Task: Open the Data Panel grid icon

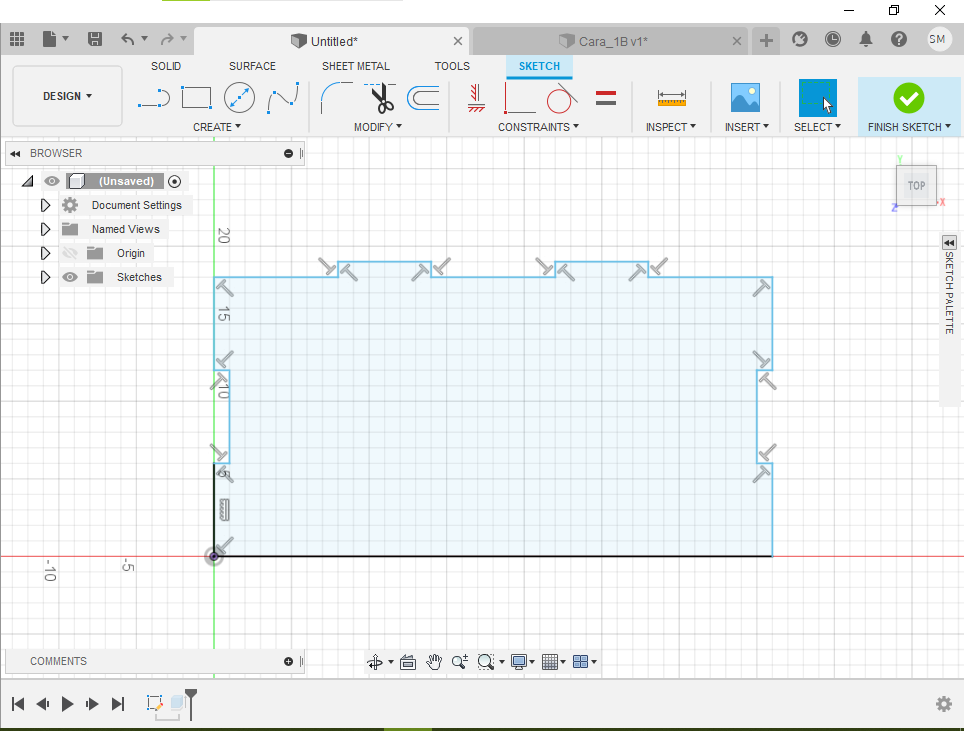Action: 17,39
